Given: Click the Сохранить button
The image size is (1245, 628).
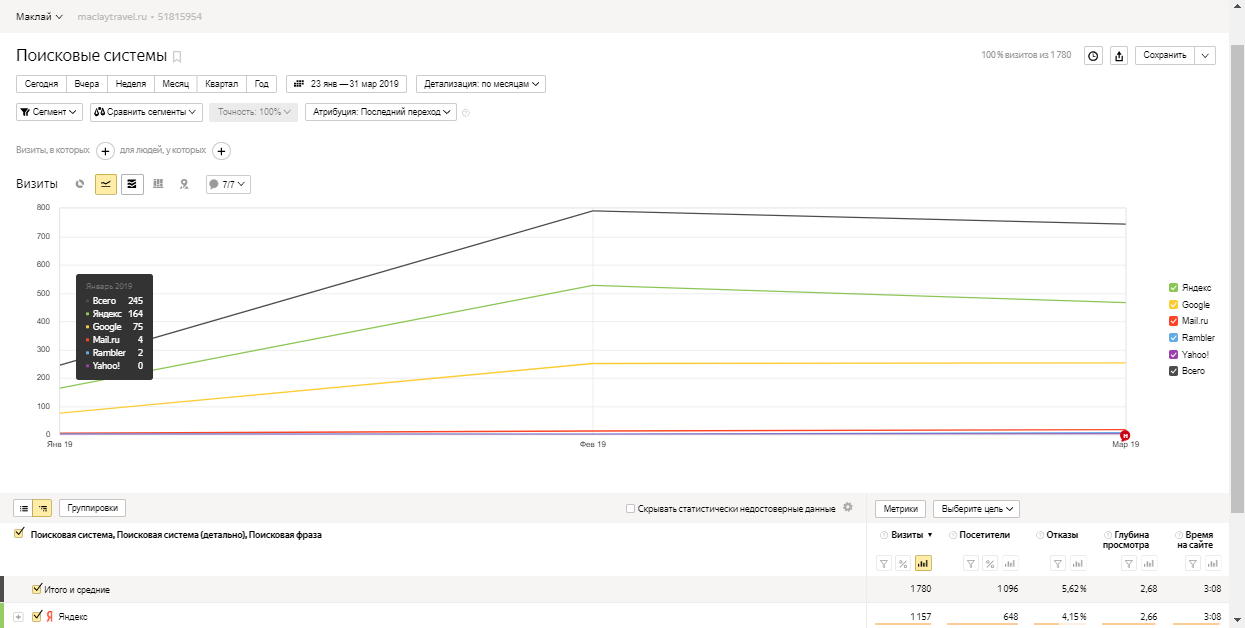Looking at the screenshot, I should click(1164, 56).
